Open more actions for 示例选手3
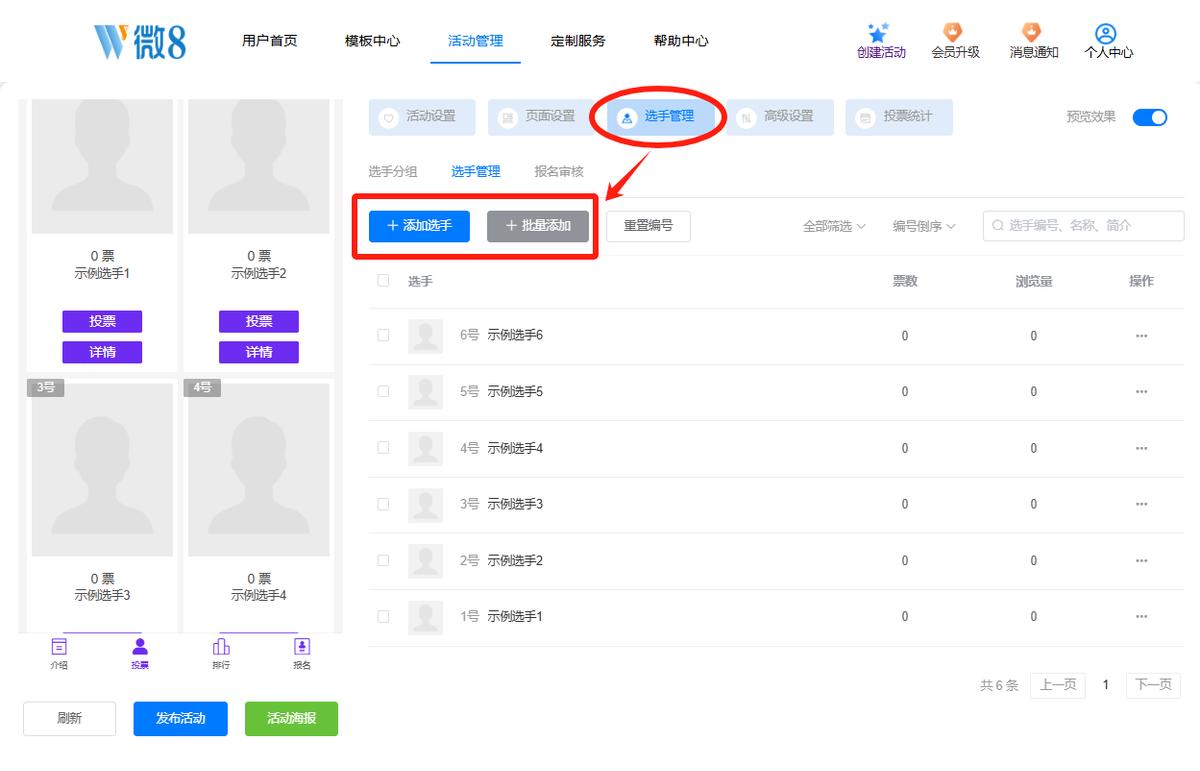 [1141, 504]
